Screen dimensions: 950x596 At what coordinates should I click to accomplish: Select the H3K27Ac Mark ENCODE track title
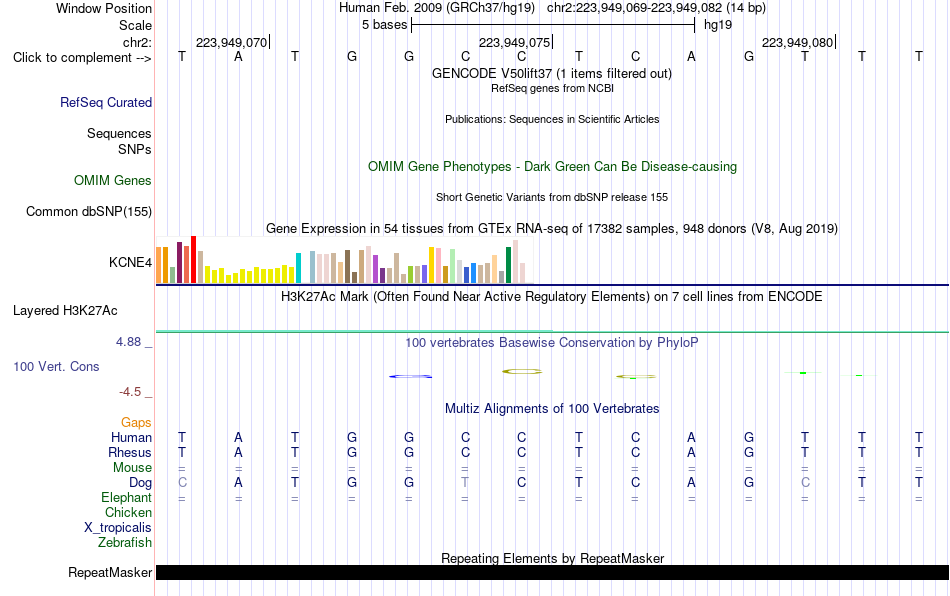click(552, 296)
